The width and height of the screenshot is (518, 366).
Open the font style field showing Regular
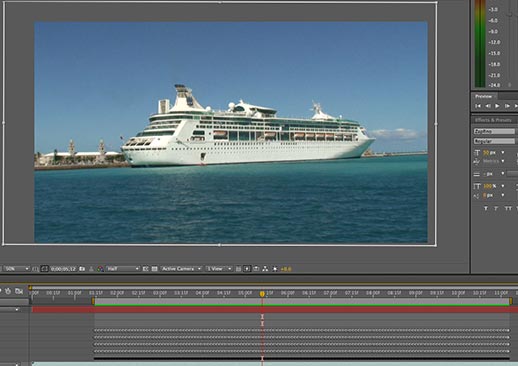(x=494, y=141)
